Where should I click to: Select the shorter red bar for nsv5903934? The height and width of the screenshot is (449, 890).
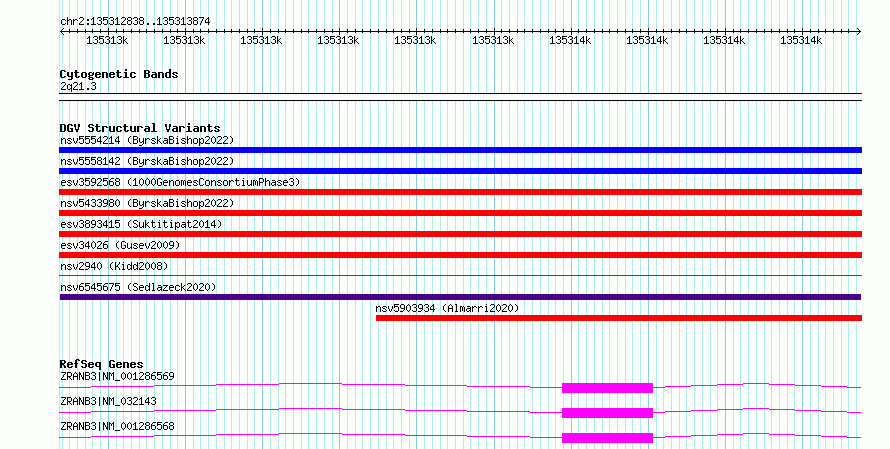pos(619,318)
